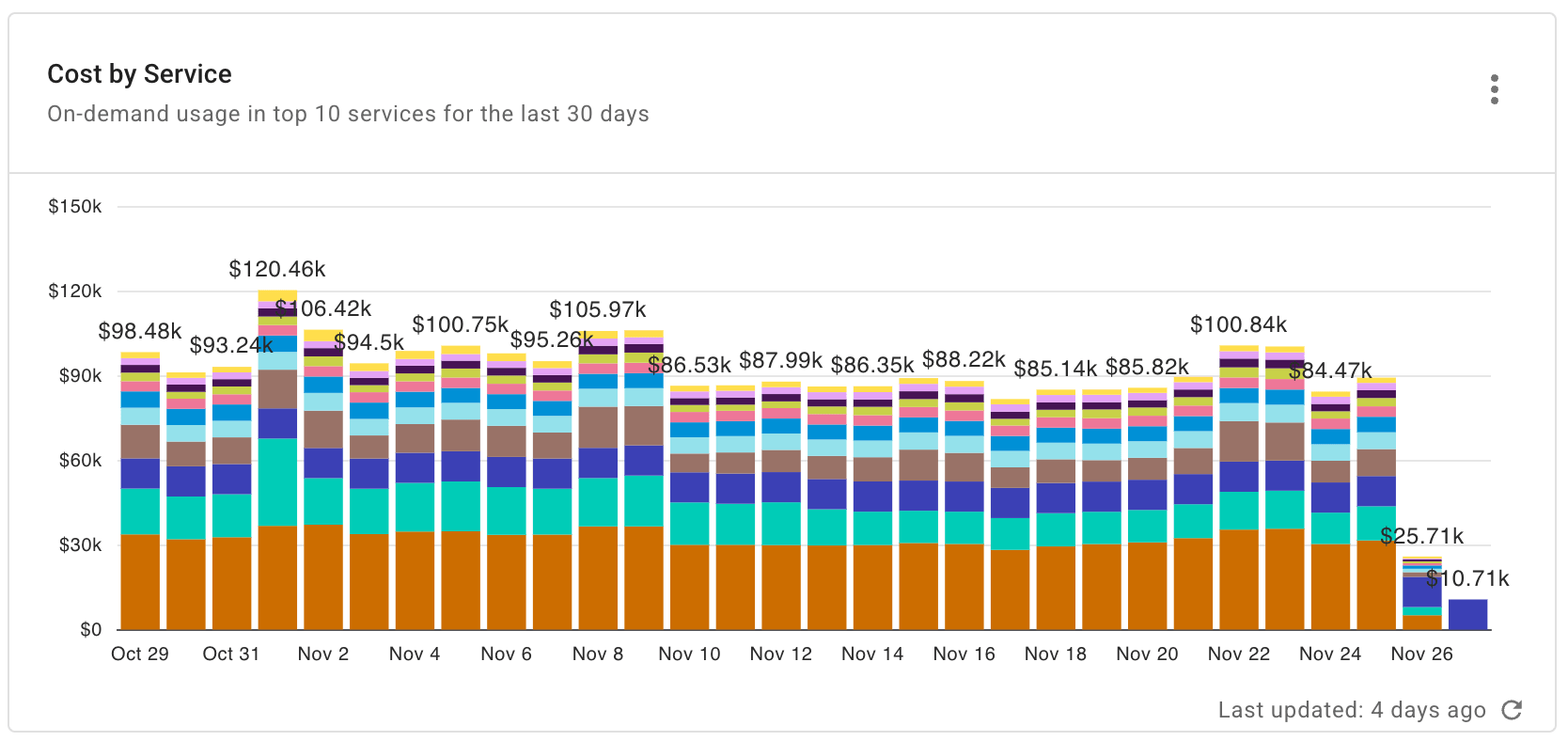Click the Nov 14 x-axis label
The height and width of the screenshot is (741, 1568).
(x=872, y=654)
